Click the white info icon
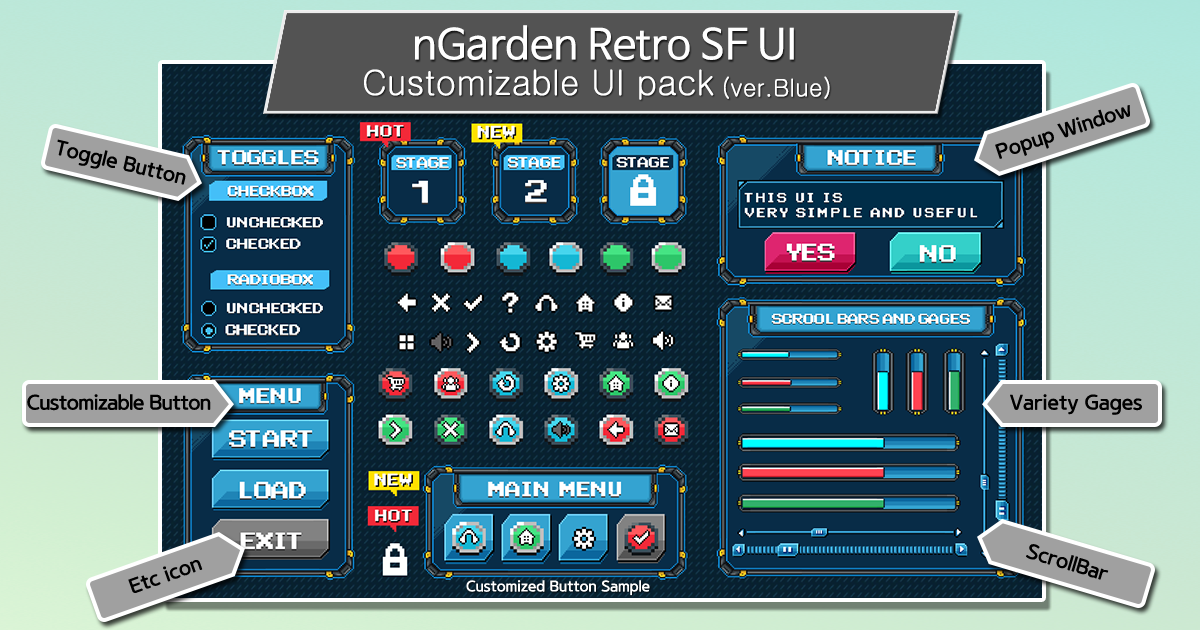Screen dimensions: 1200x630 click(x=624, y=302)
